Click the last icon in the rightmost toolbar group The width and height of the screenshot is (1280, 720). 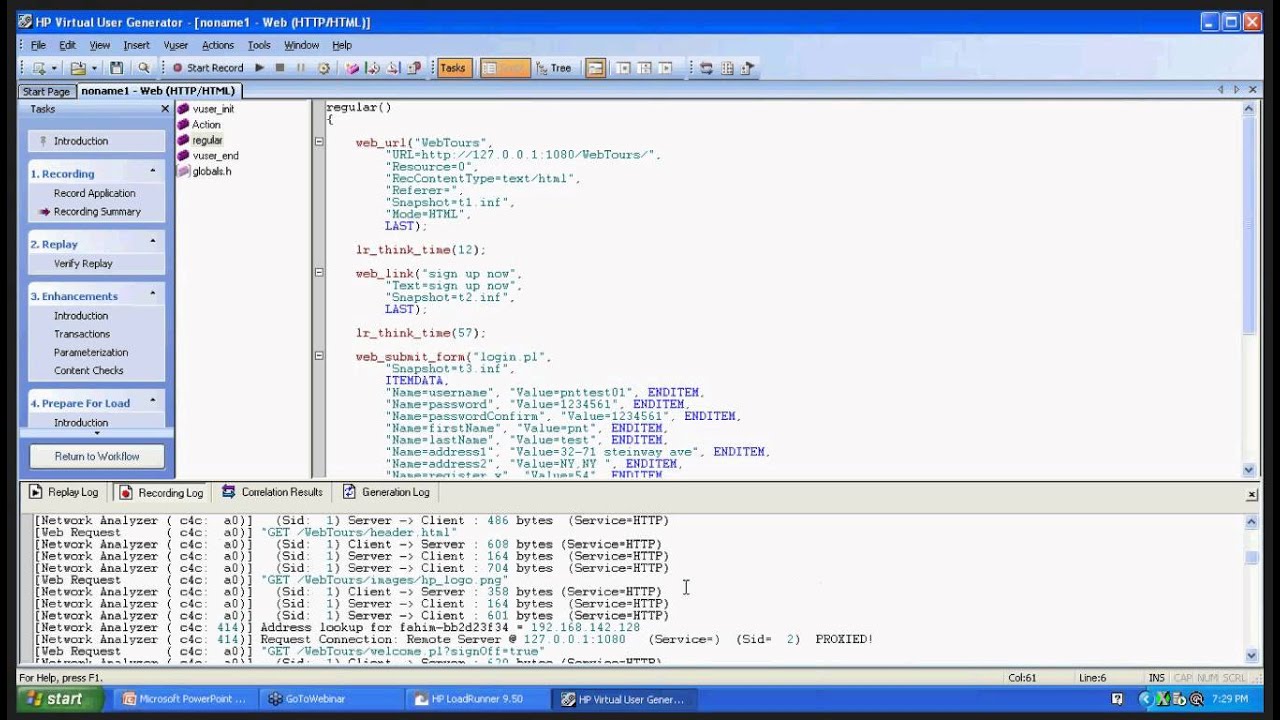click(x=748, y=68)
